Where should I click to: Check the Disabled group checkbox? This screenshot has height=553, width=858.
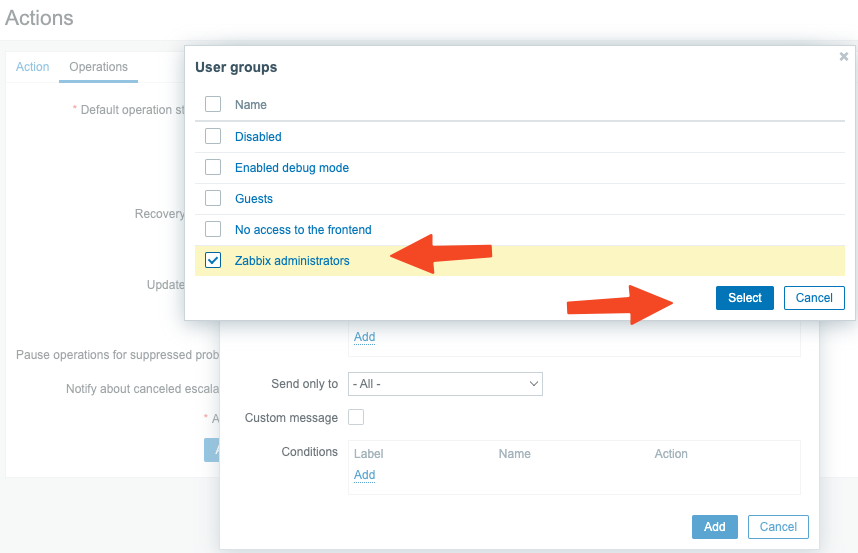(213, 136)
